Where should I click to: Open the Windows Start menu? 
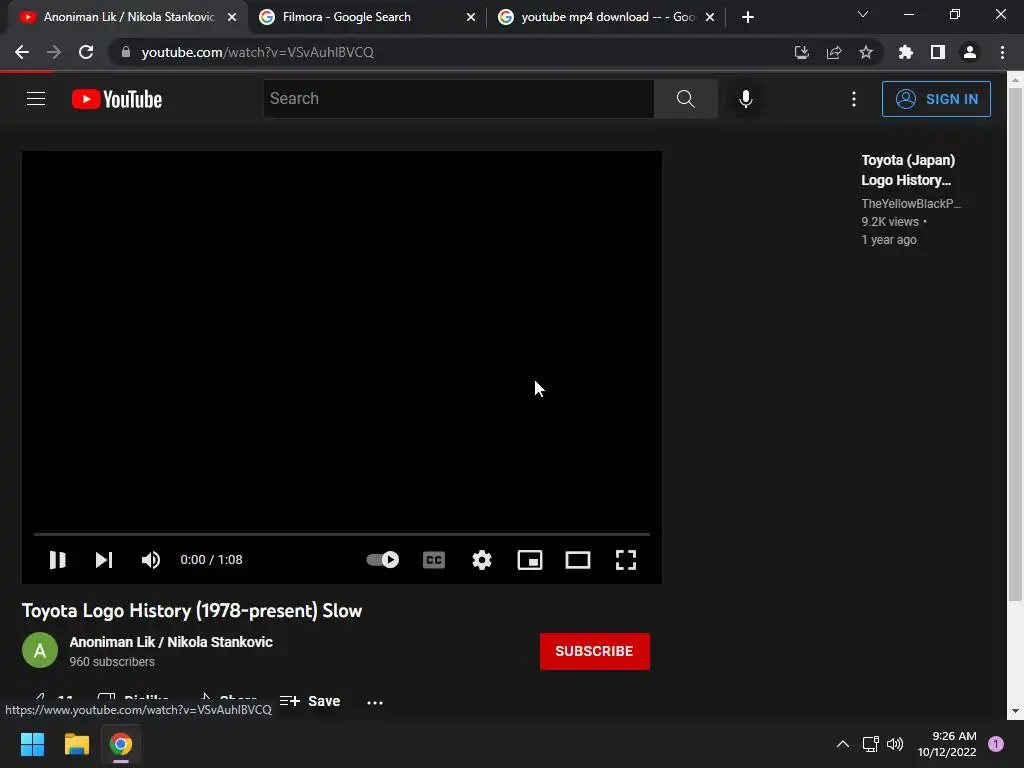click(32, 744)
